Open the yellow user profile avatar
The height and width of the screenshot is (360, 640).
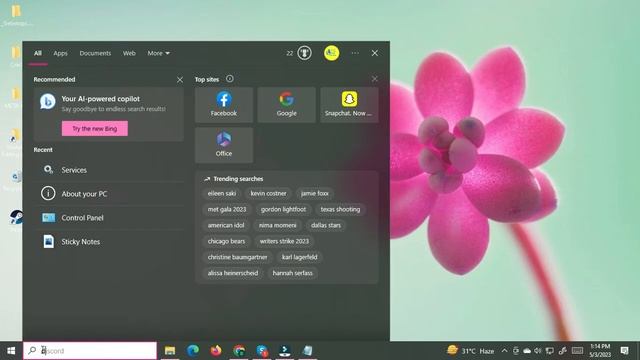(331, 53)
